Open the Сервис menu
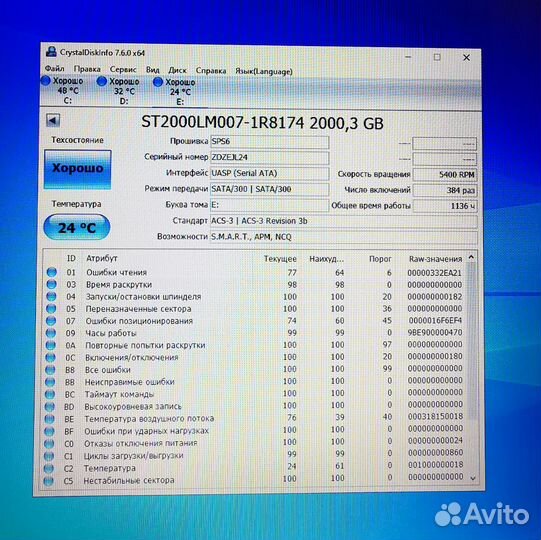 (x=123, y=70)
